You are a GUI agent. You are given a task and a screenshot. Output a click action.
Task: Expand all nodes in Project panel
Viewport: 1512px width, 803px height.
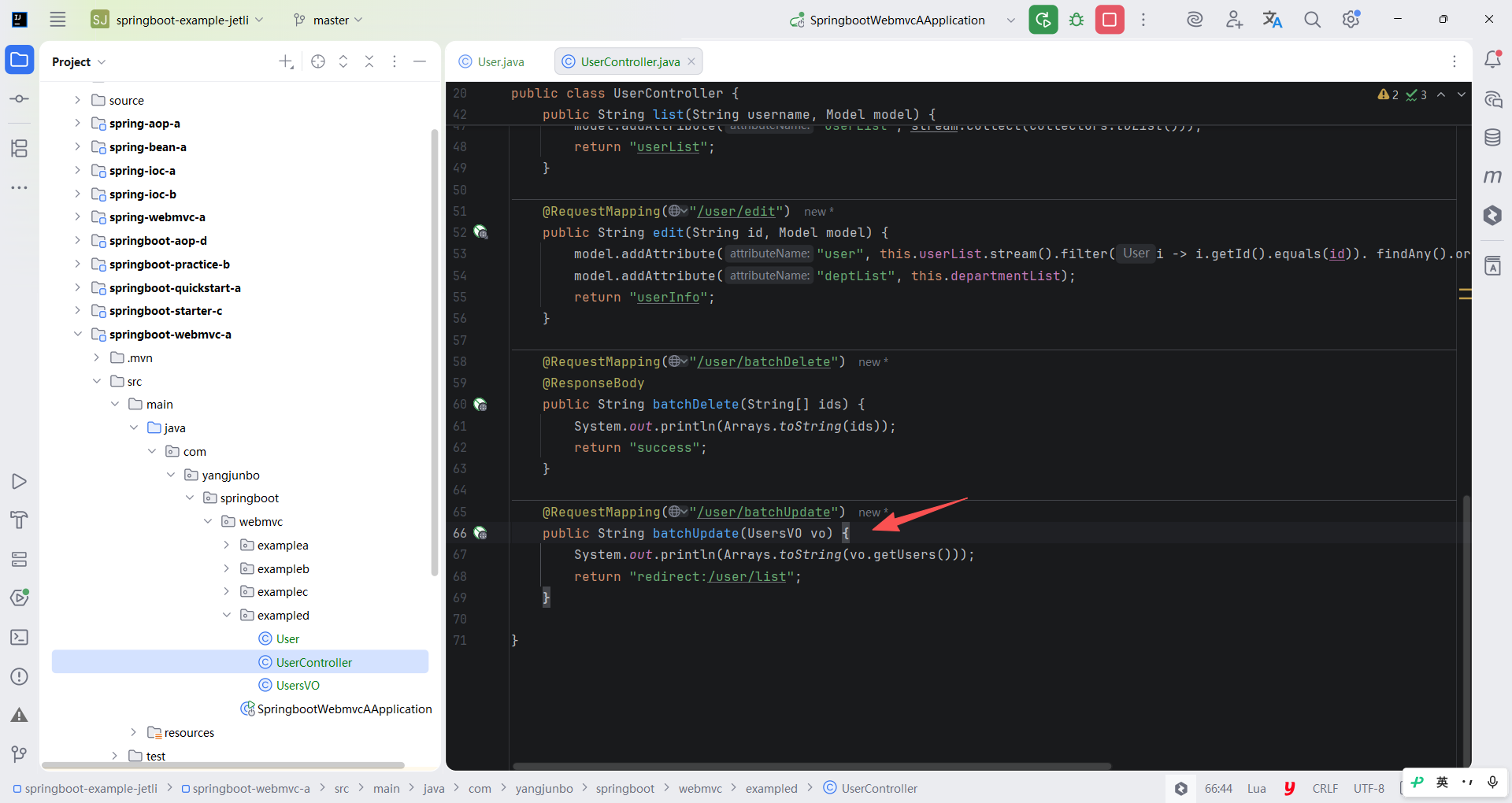[343, 61]
